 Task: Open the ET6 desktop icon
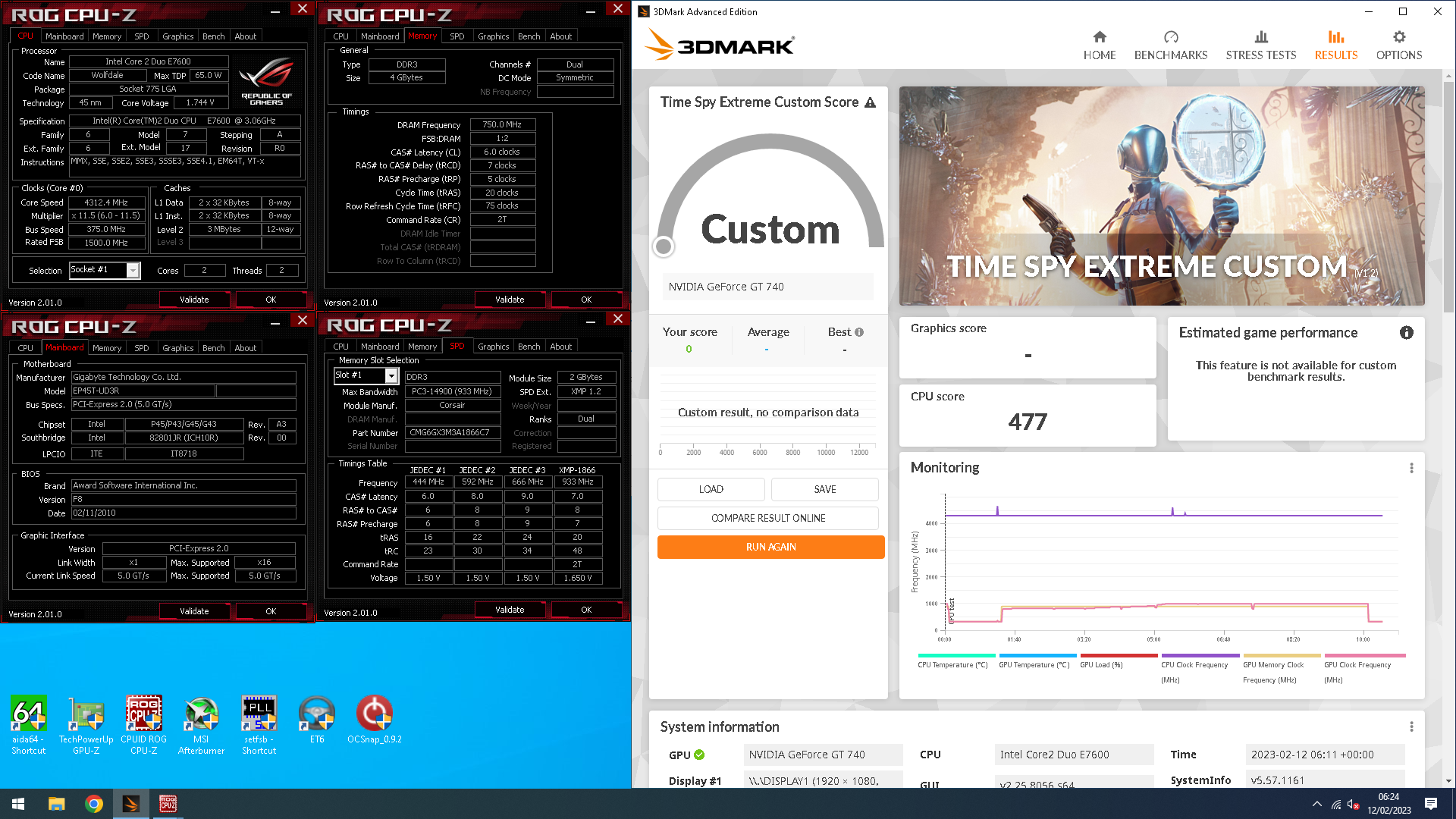316,720
